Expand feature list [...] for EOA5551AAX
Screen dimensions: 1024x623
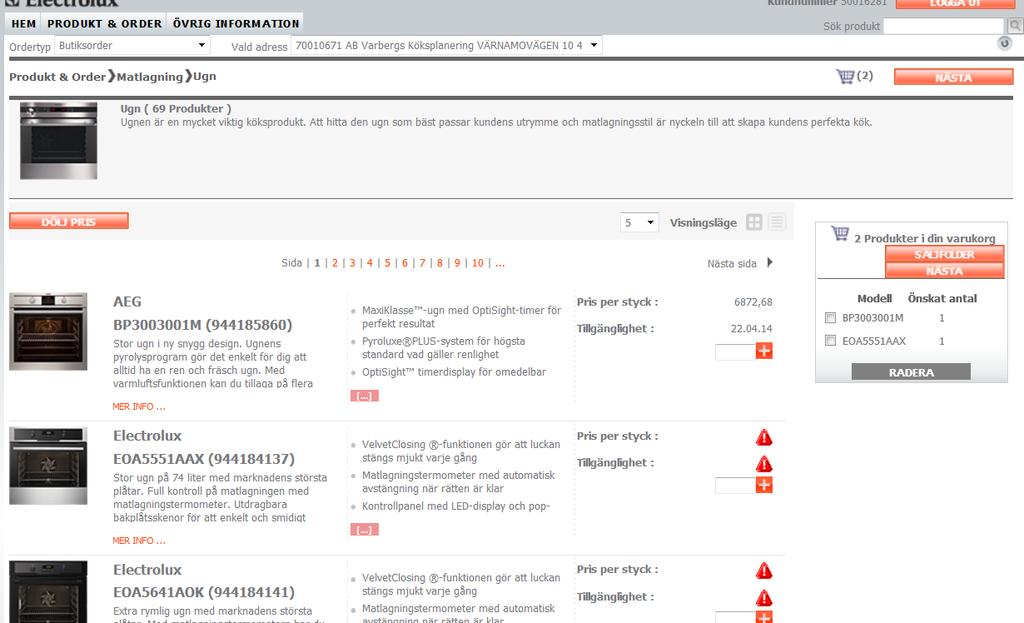364,530
